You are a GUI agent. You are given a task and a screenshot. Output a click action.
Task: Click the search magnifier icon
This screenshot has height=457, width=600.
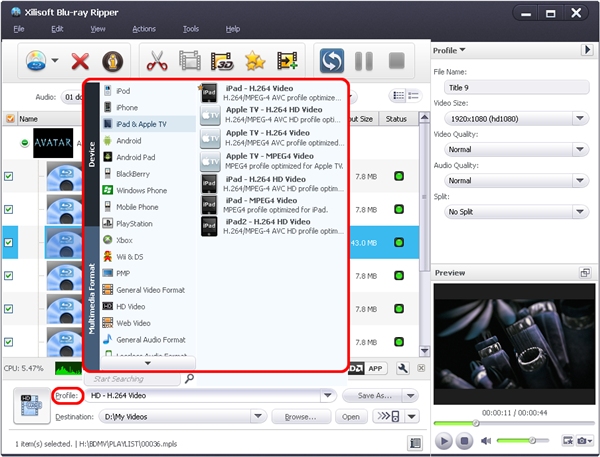point(189,379)
